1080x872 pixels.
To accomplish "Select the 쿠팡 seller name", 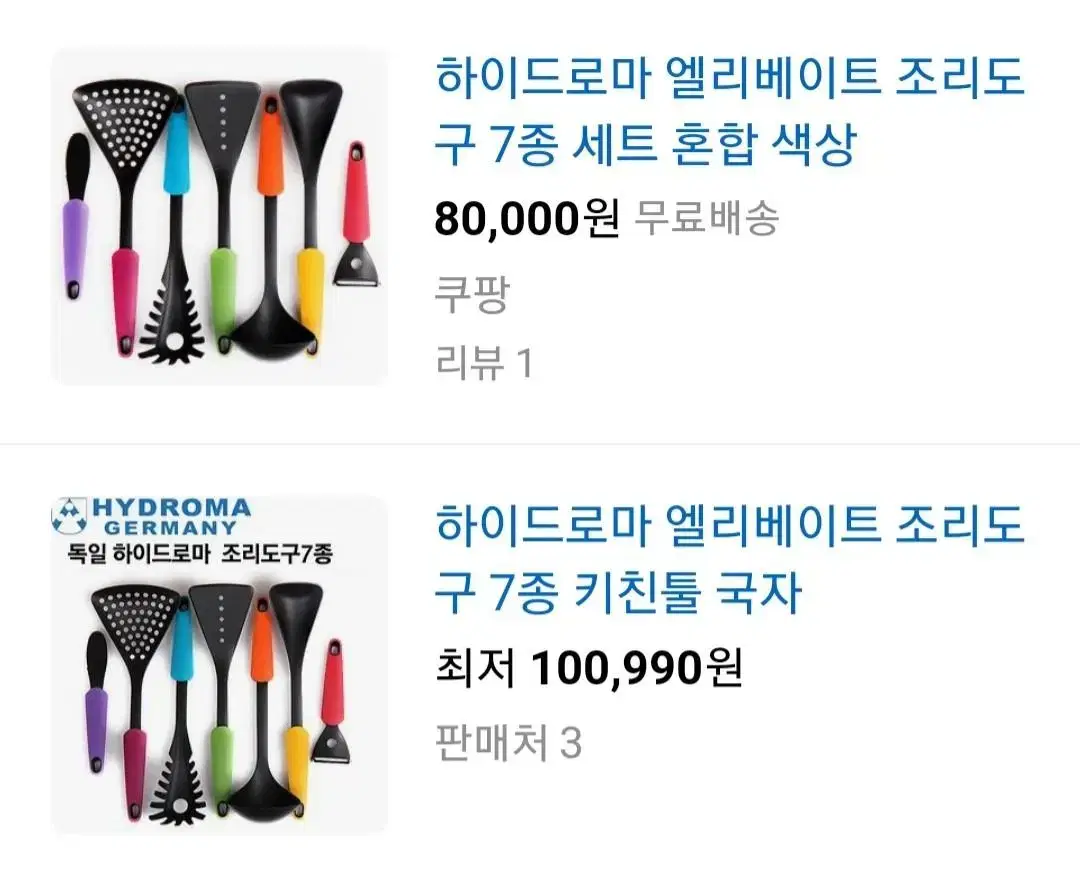I will pos(472,294).
